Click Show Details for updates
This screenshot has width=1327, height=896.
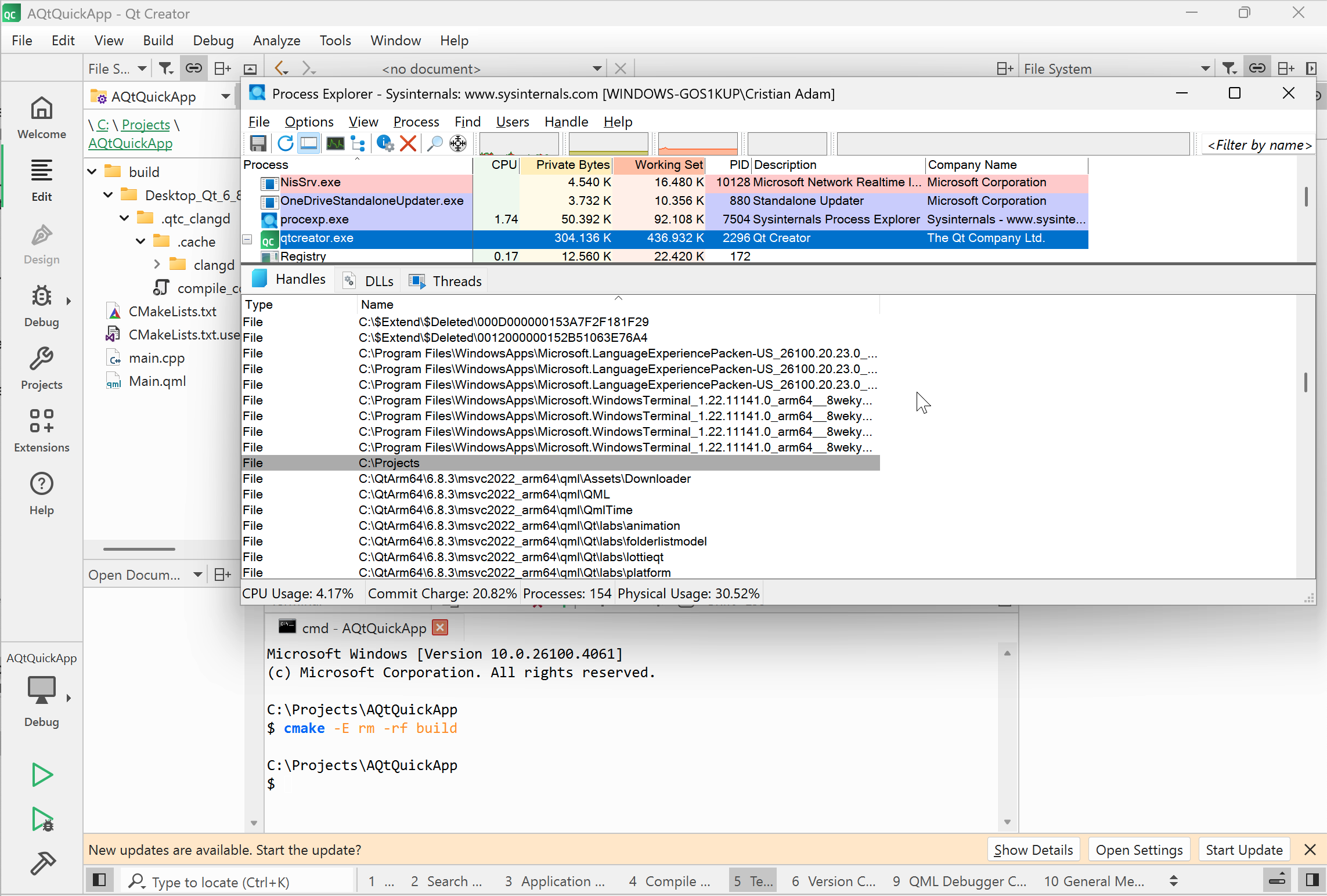point(1033,850)
